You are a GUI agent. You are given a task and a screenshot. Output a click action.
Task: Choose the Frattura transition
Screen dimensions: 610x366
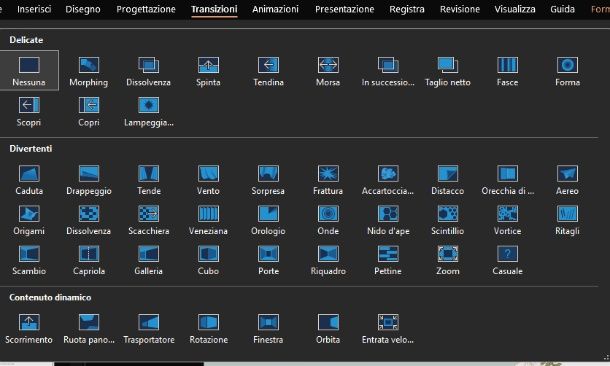[x=328, y=179]
